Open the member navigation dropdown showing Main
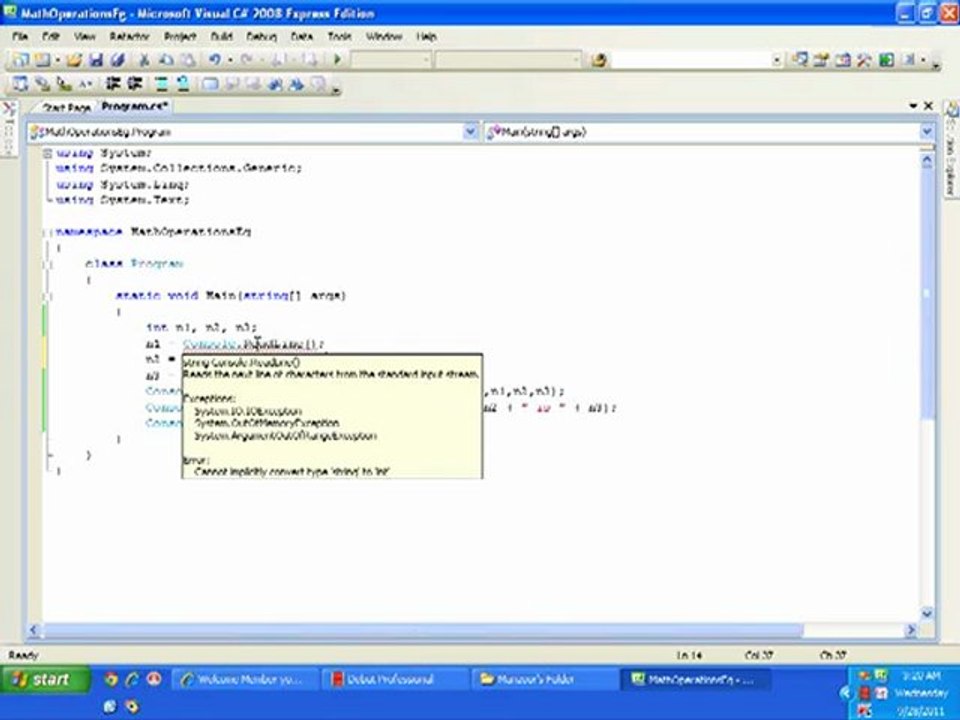The image size is (960, 720). click(x=926, y=132)
